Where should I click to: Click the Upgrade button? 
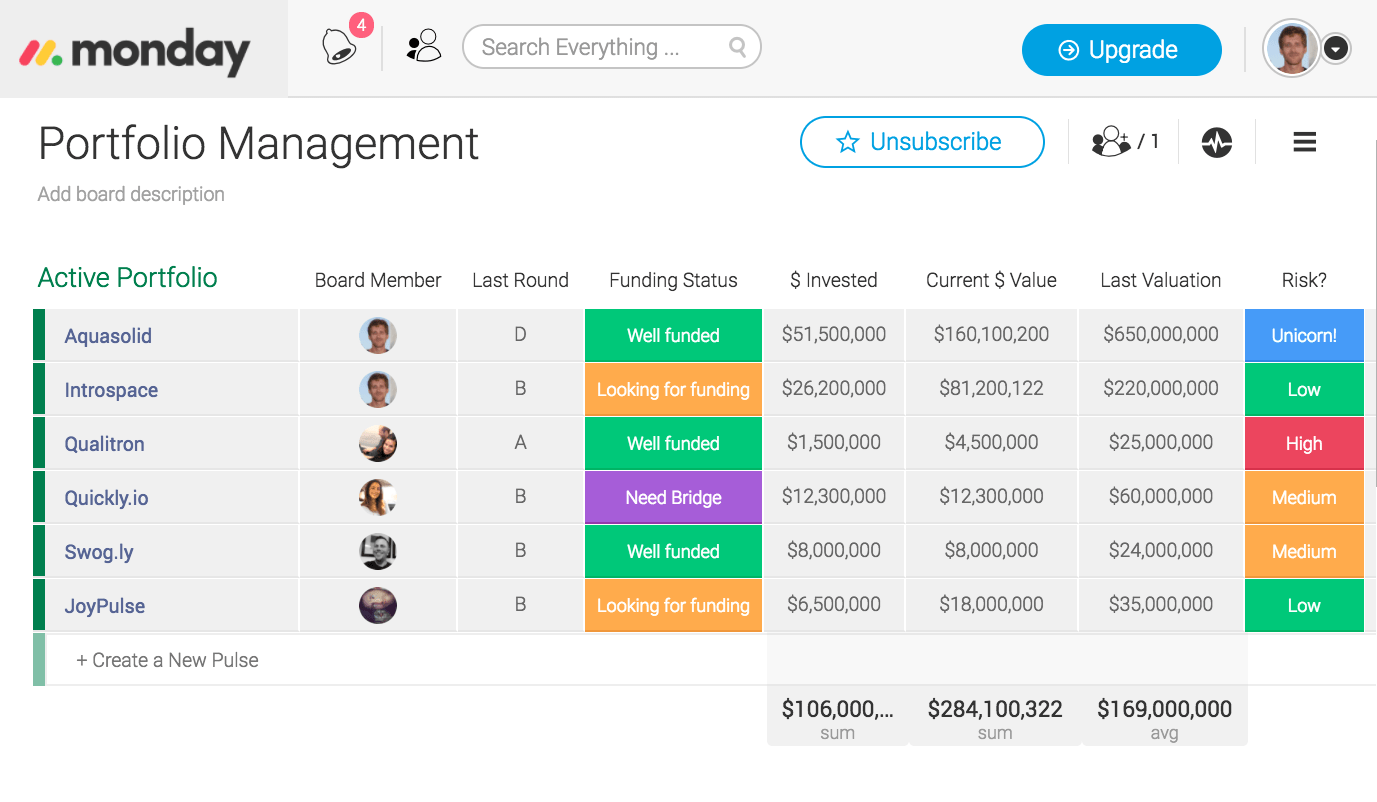(x=1122, y=50)
